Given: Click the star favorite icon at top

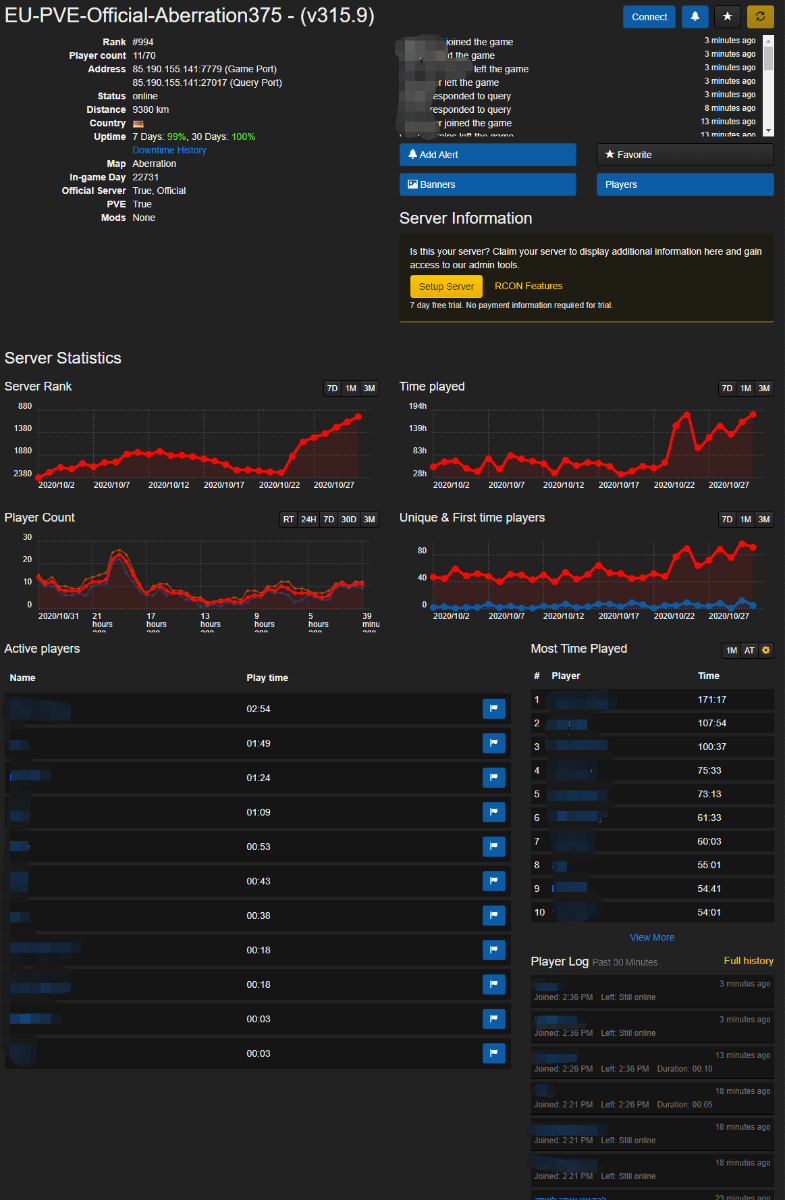Looking at the screenshot, I should (x=727, y=17).
